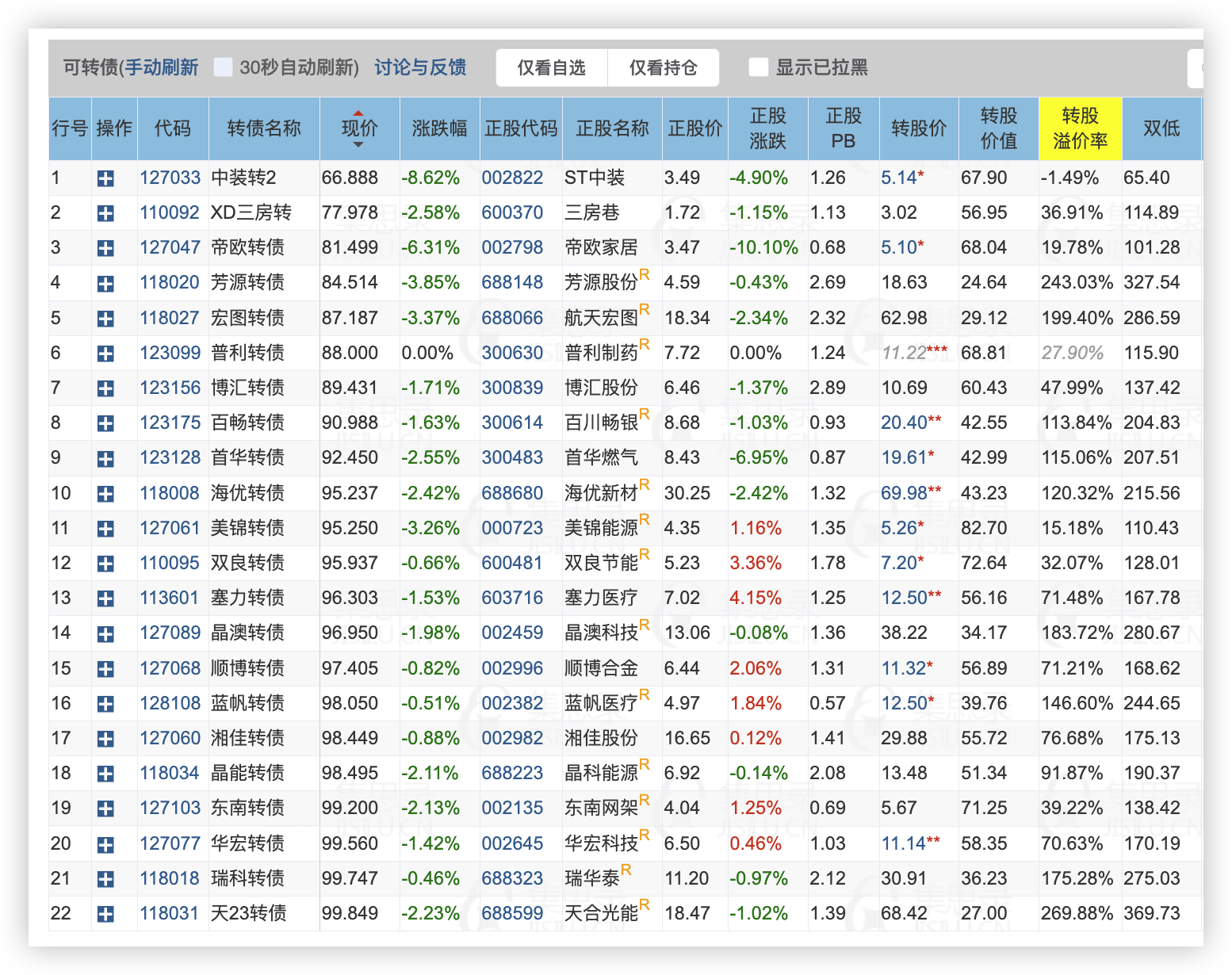1232x975 pixels.
Task: Click the plus icon for 普利转债 row
Action: pyautogui.click(x=105, y=354)
